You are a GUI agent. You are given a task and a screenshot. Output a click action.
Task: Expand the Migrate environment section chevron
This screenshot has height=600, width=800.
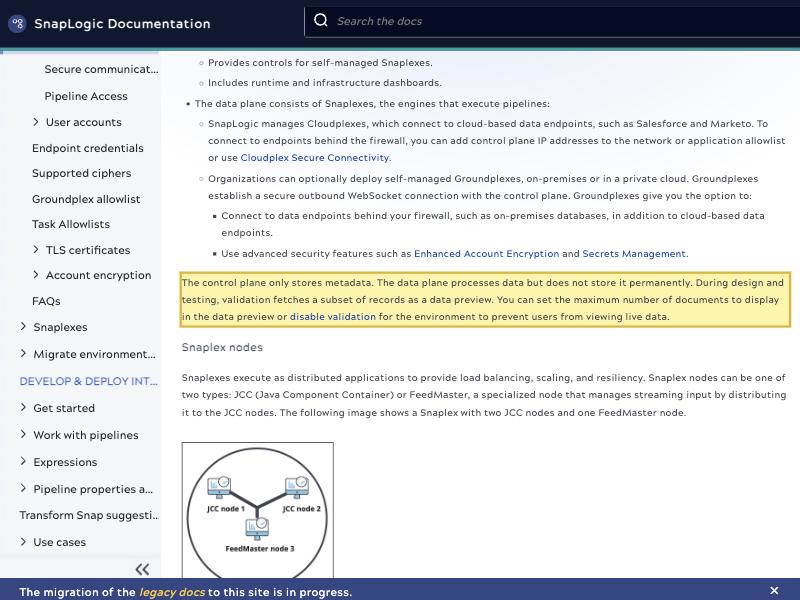pyautogui.click(x=23, y=354)
